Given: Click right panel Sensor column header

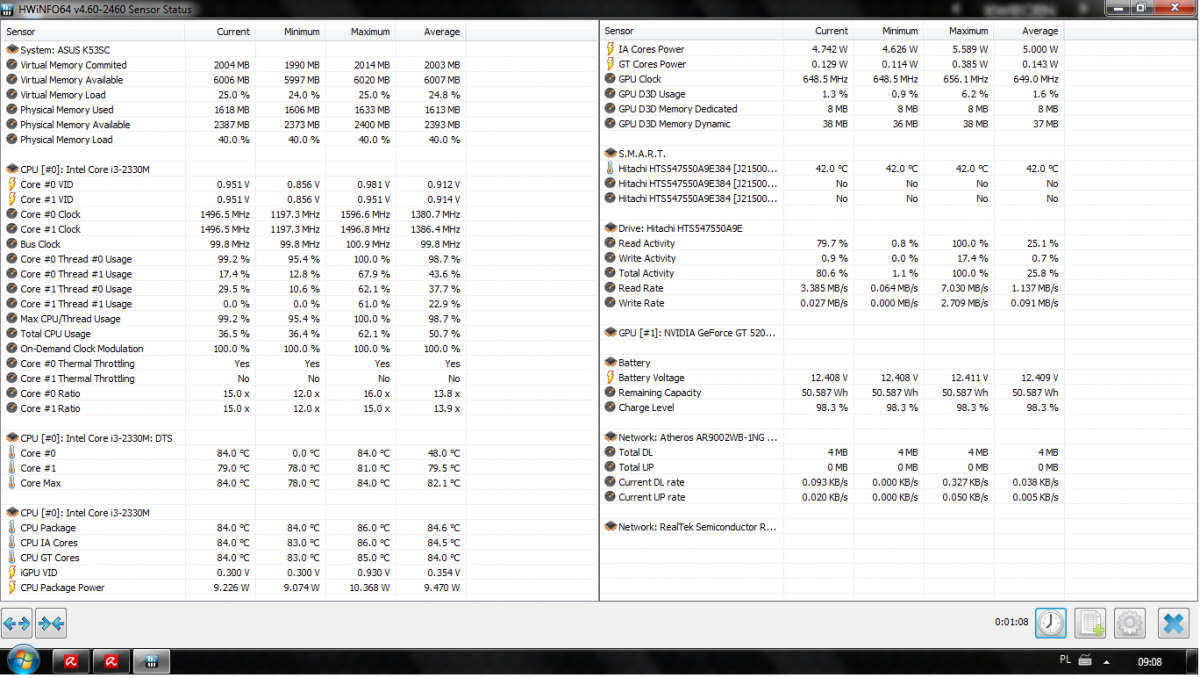Looking at the screenshot, I should [x=691, y=31].
